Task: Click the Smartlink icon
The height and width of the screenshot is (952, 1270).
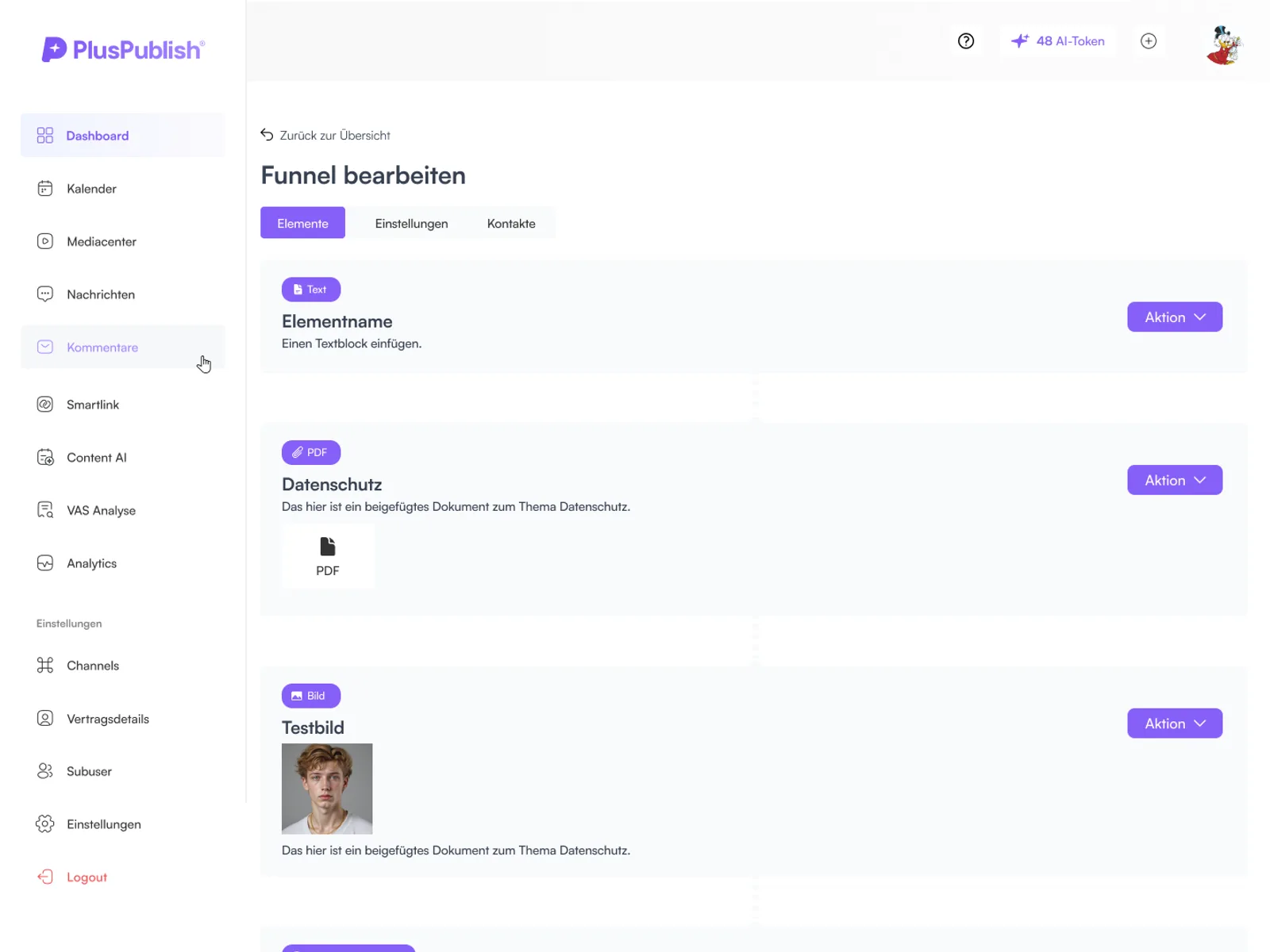Action: point(45,405)
